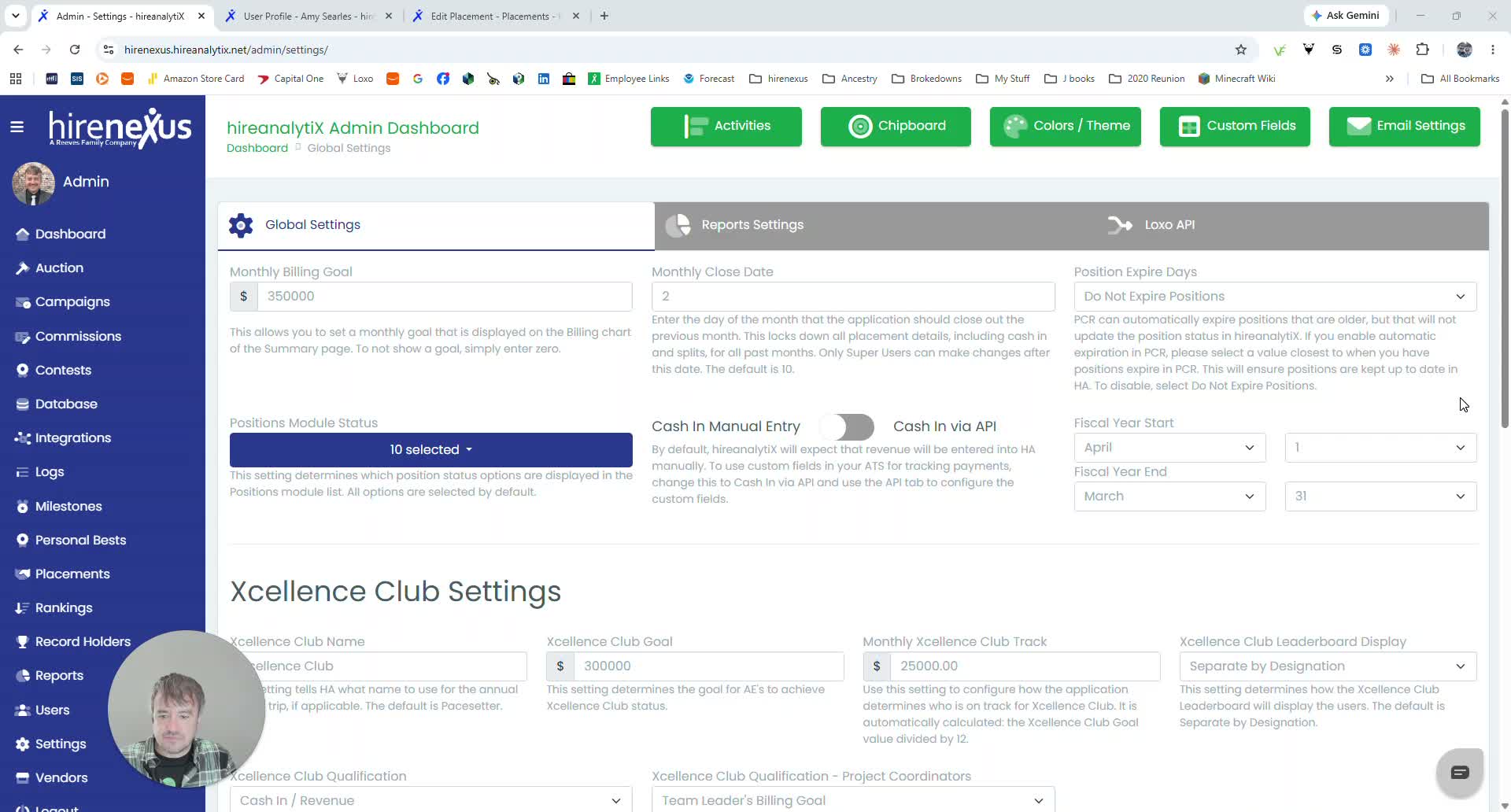1511x812 pixels.
Task: Open Fiscal Year Start day dropdown (1)
Action: click(x=1380, y=448)
